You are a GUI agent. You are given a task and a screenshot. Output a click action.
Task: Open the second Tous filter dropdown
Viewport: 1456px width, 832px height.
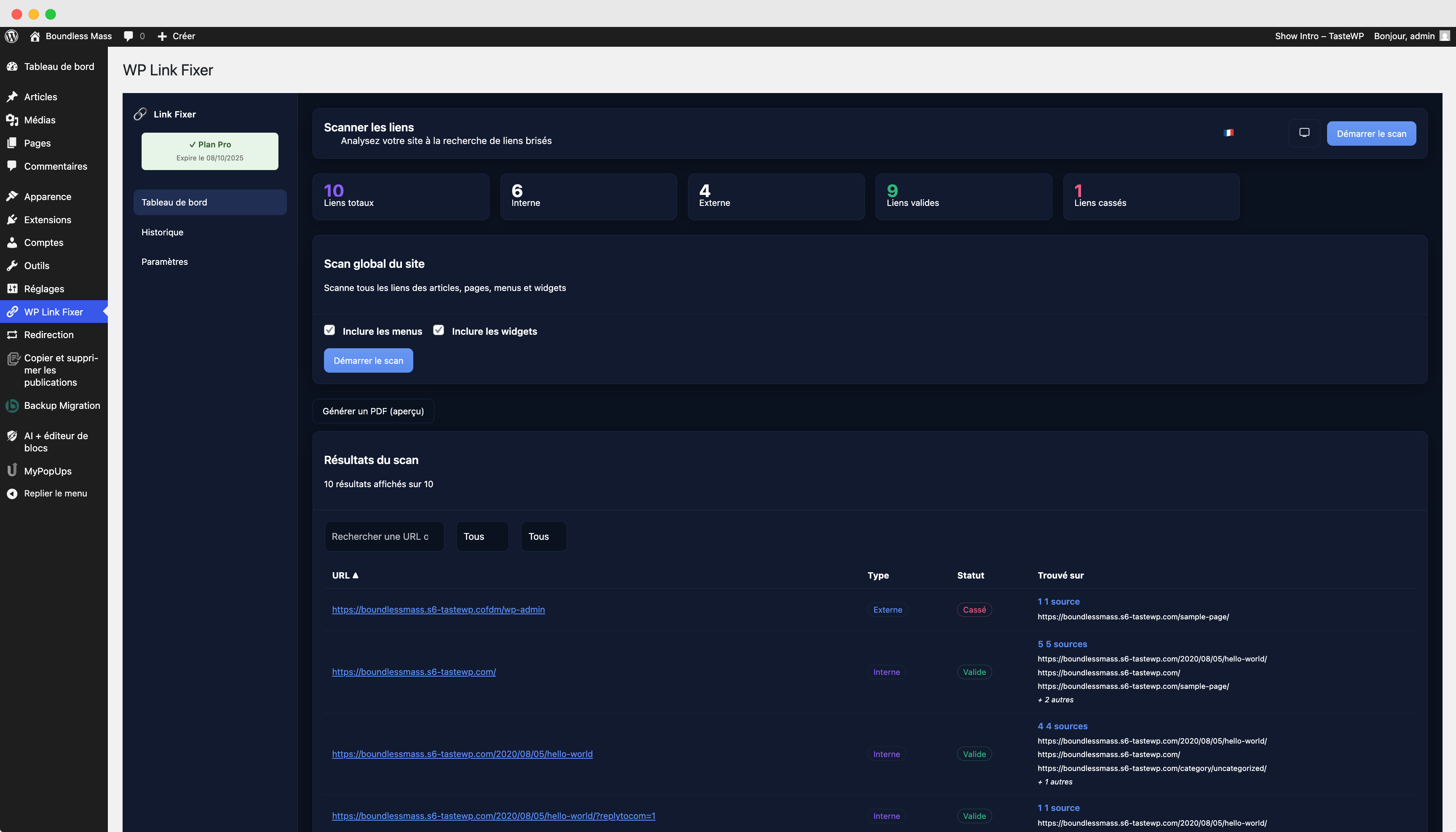(543, 536)
